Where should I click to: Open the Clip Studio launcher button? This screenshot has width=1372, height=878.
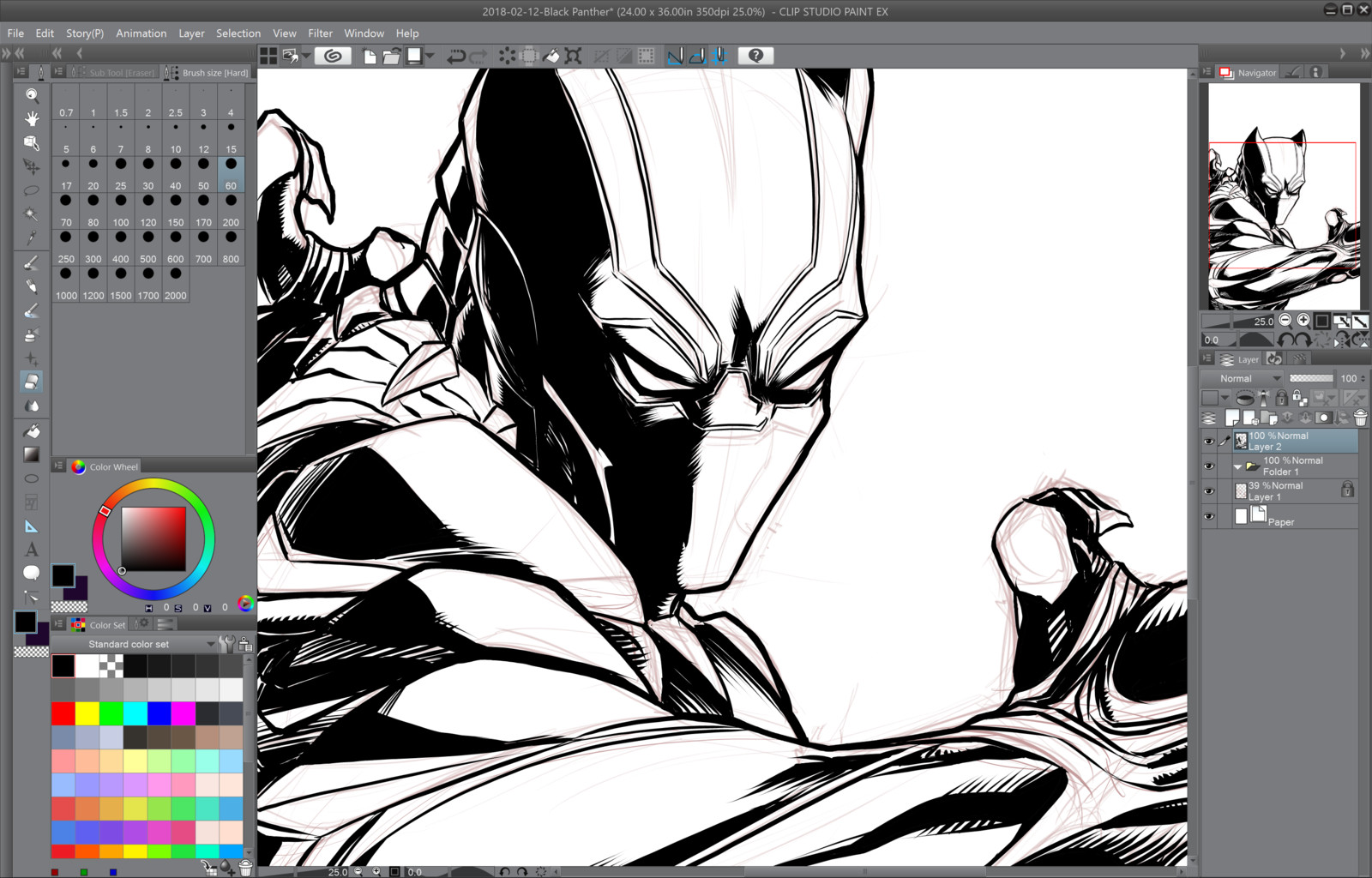[x=333, y=56]
